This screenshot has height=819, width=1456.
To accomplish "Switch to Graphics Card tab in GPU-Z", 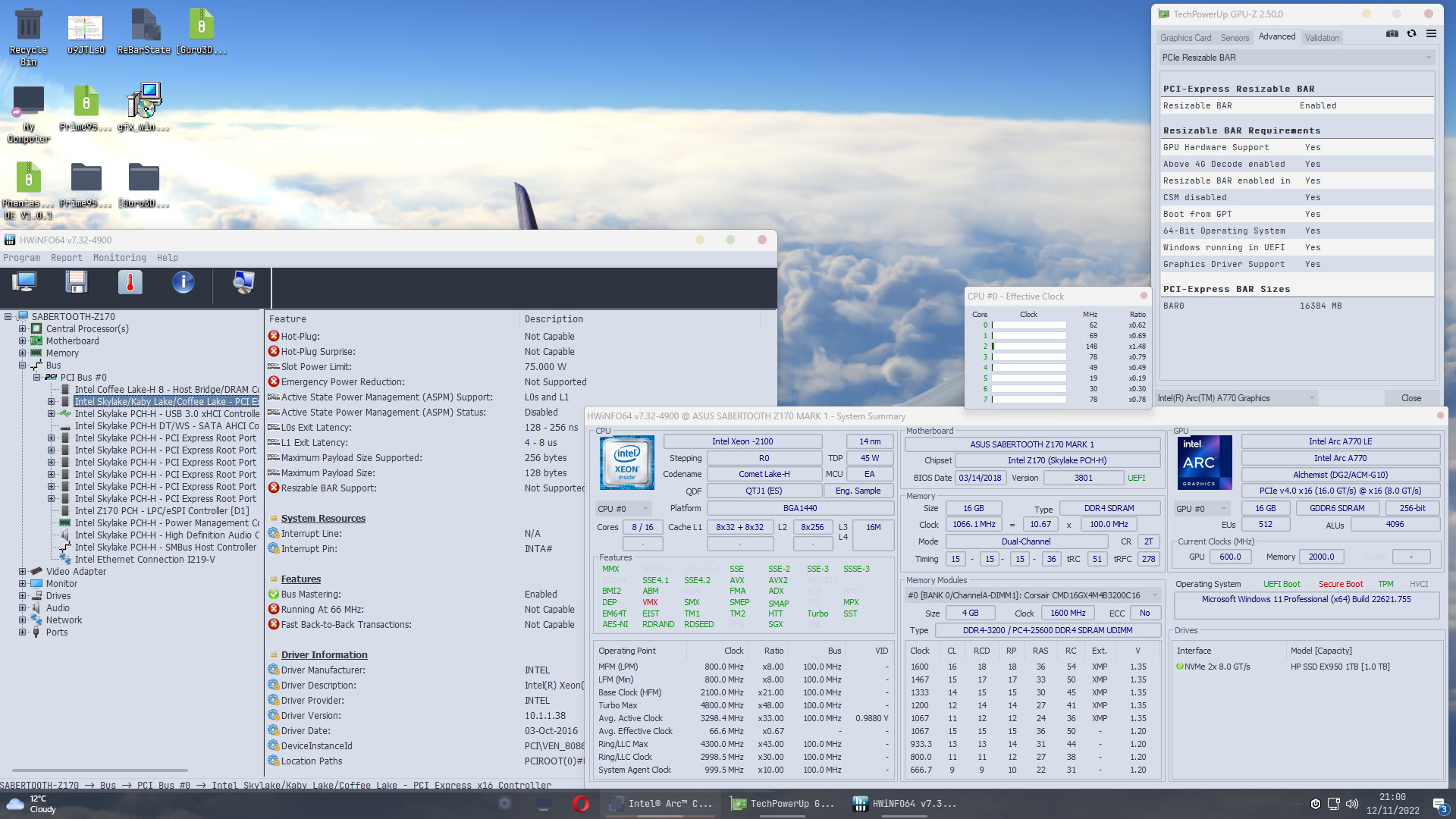I will [x=1185, y=38].
